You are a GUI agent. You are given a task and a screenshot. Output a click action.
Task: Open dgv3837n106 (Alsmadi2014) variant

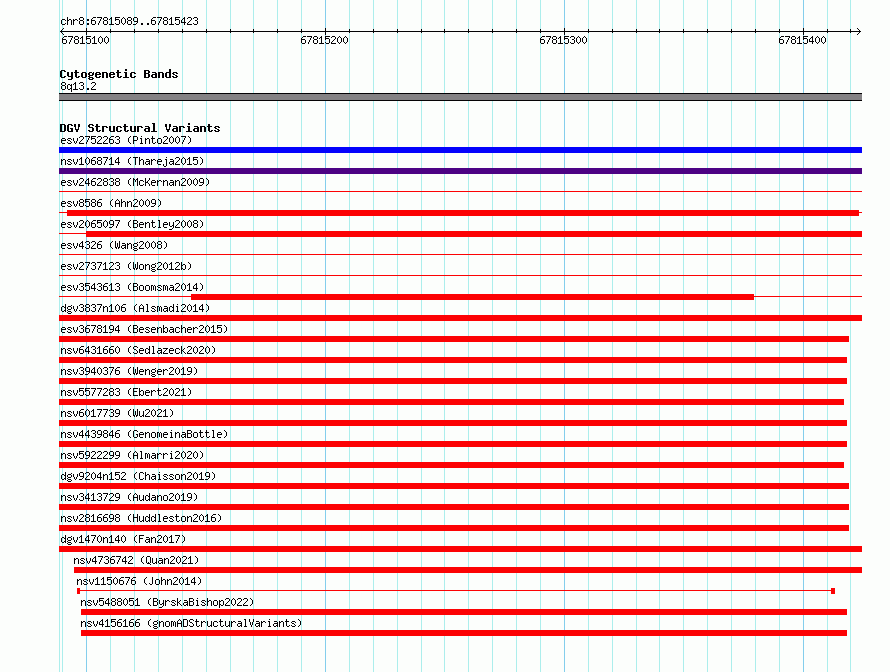coord(135,308)
